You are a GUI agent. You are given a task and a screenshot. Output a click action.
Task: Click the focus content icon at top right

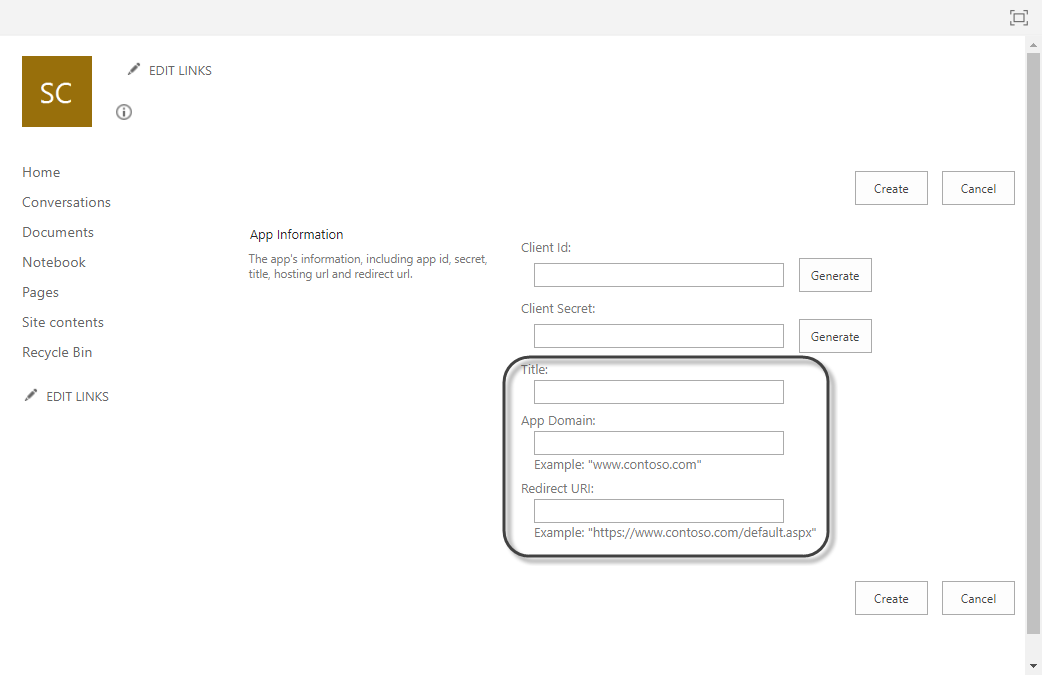(x=1018, y=18)
